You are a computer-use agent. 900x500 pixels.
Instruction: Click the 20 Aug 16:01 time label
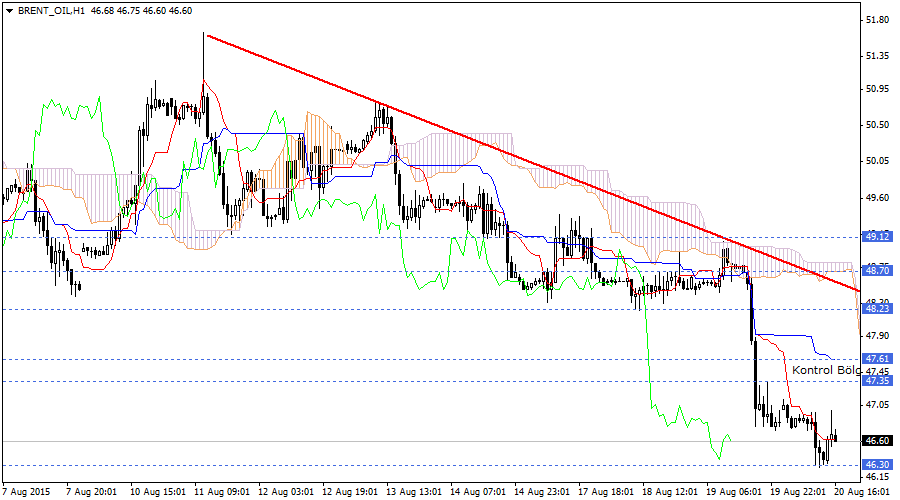862,492
